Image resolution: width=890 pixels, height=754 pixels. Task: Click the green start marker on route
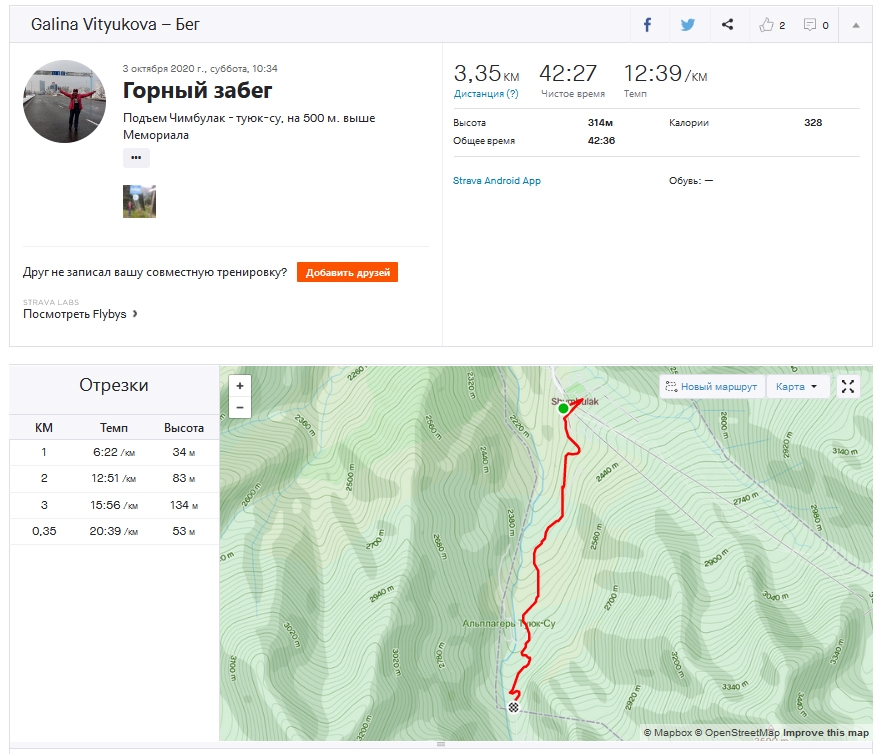pyautogui.click(x=563, y=408)
